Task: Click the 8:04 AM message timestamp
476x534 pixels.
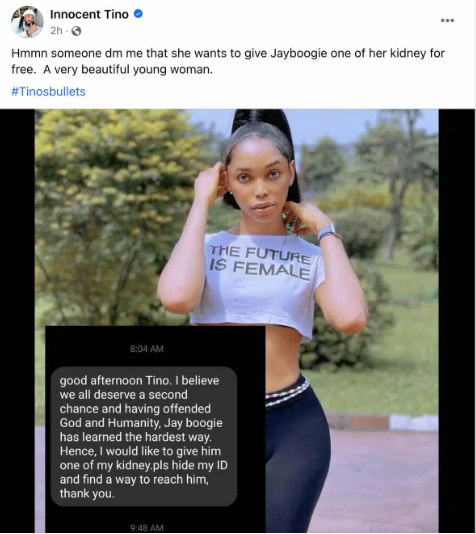Action: [147, 349]
